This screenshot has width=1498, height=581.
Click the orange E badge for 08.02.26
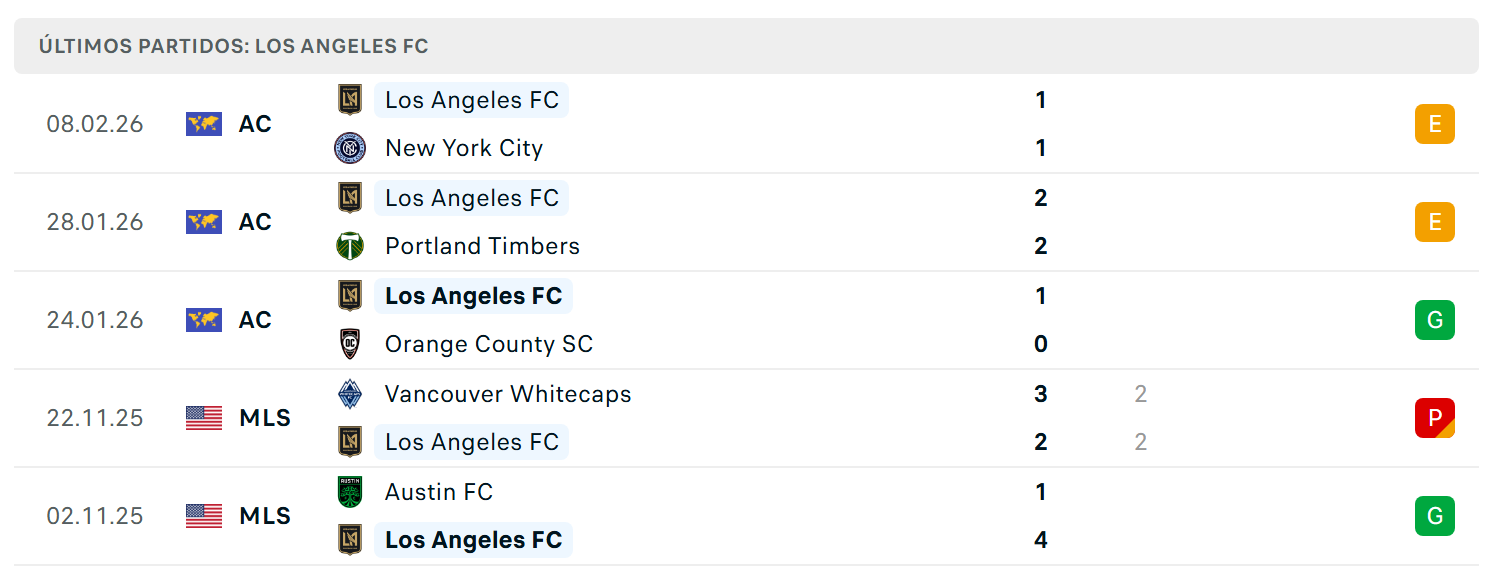(1435, 124)
